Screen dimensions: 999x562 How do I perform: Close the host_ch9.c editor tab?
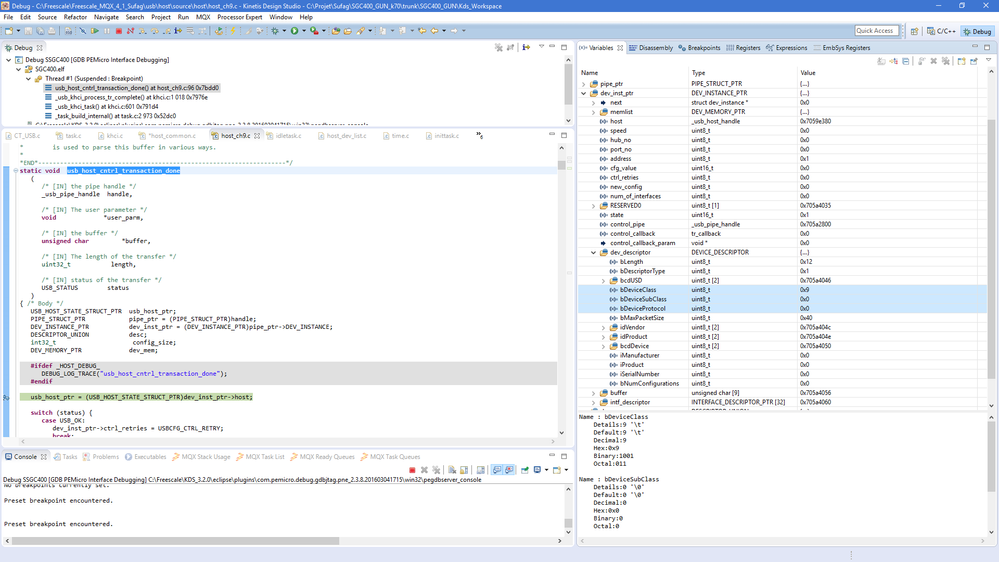257,136
